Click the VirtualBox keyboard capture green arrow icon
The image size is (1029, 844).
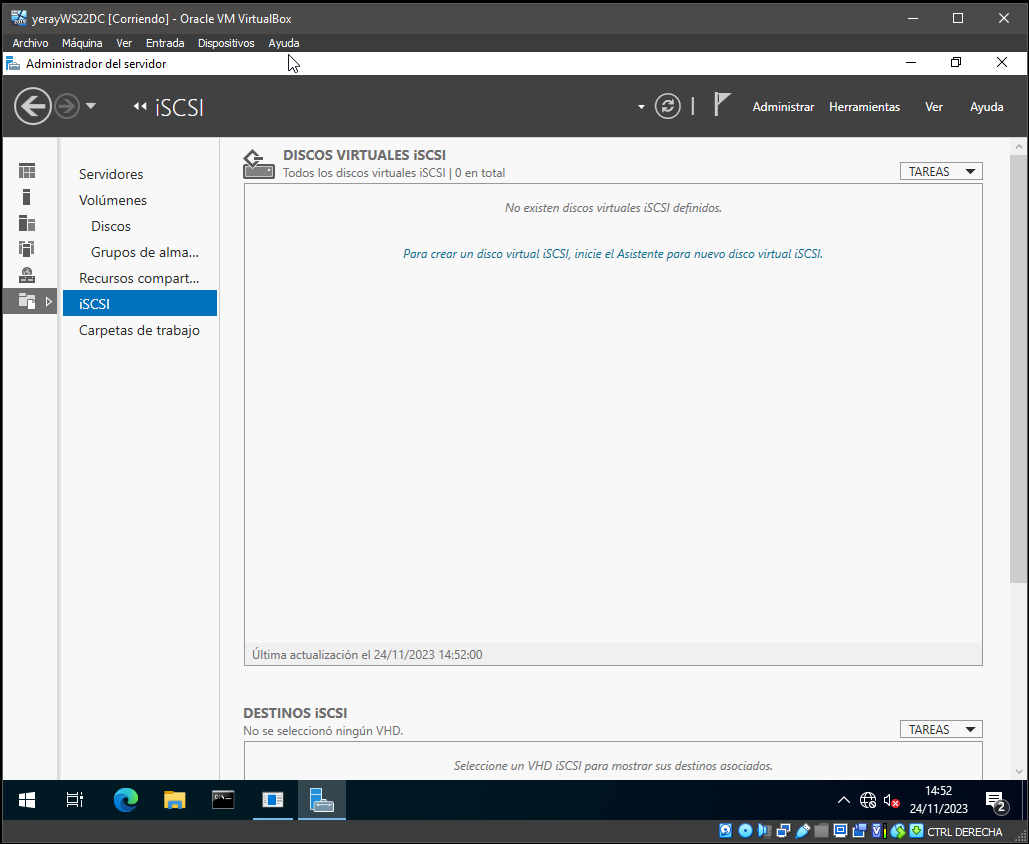[x=916, y=831]
